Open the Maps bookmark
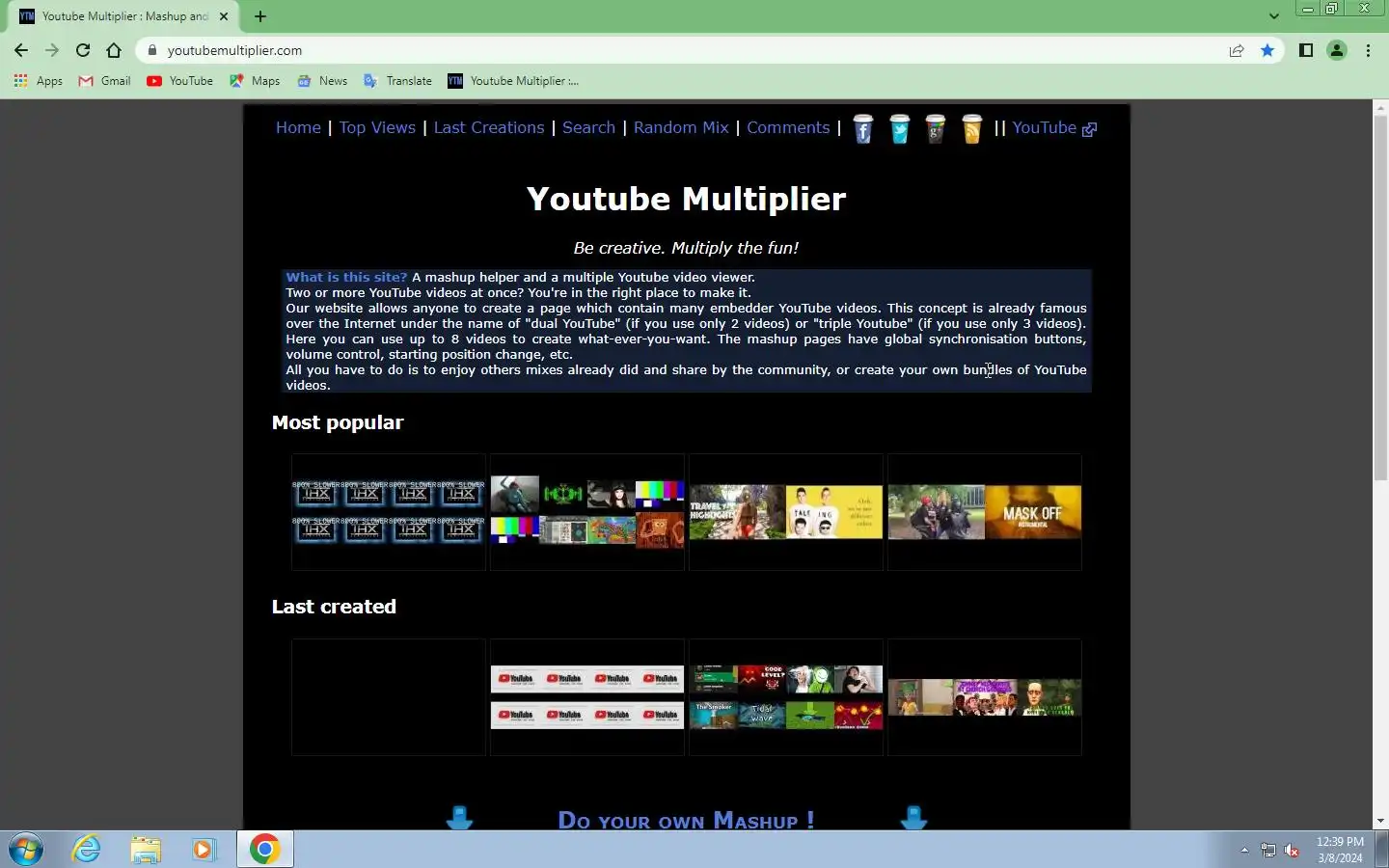The height and width of the screenshot is (868, 1389). 255,81
